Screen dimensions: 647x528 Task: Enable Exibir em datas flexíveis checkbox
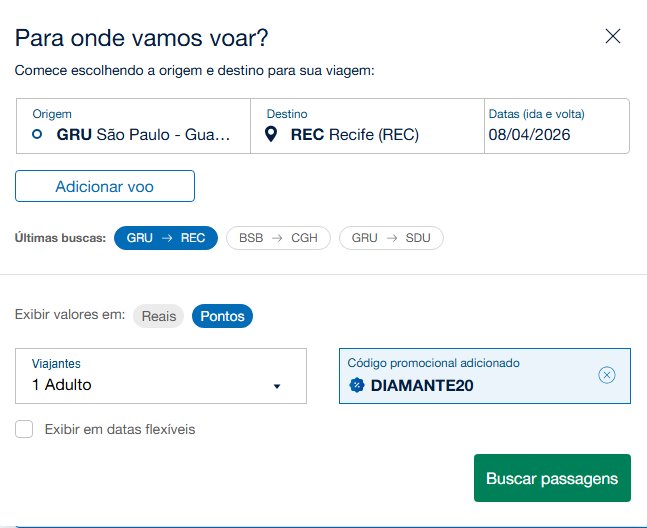(24, 429)
